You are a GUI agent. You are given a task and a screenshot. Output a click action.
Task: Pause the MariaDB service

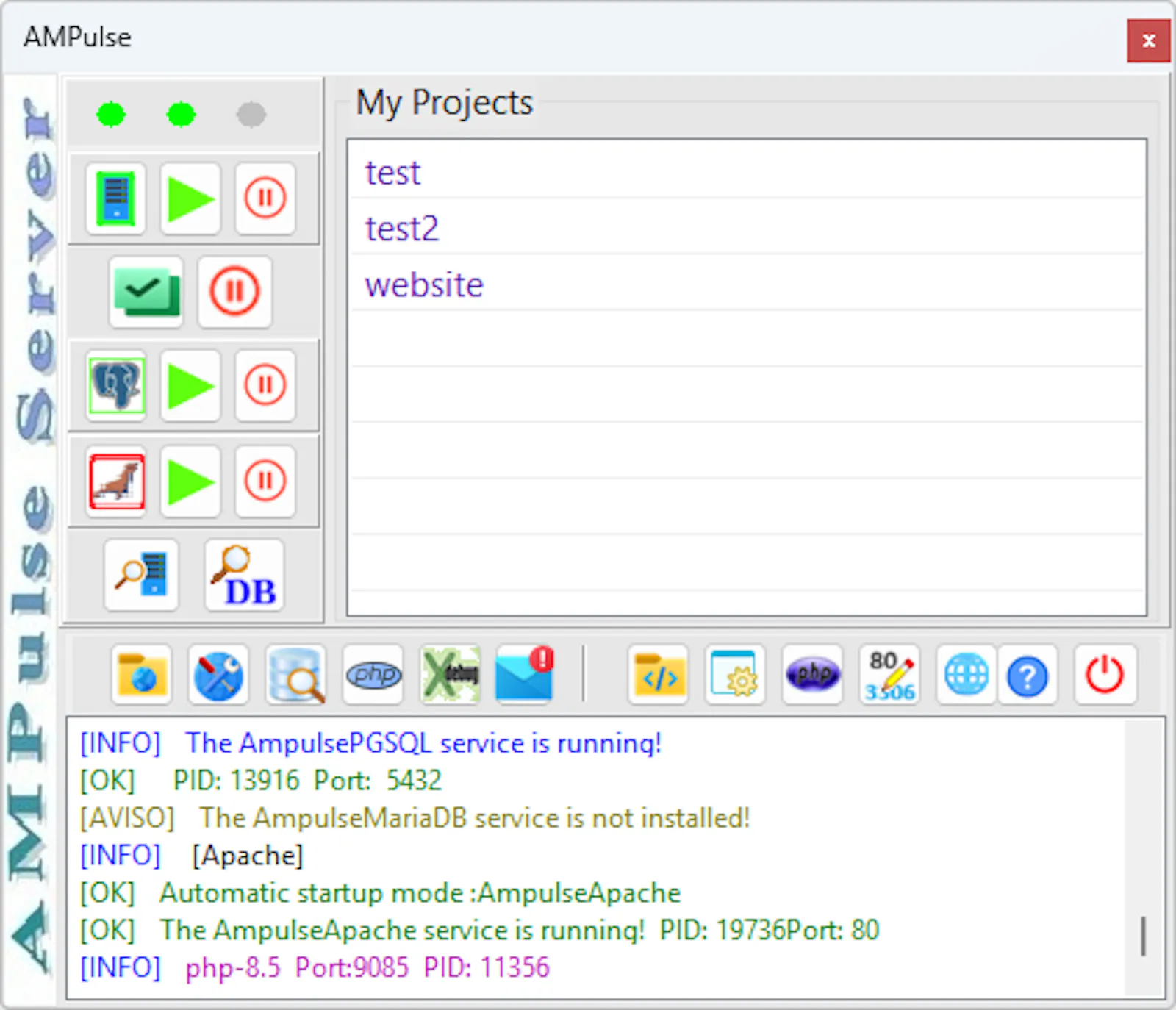click(265, 481)
